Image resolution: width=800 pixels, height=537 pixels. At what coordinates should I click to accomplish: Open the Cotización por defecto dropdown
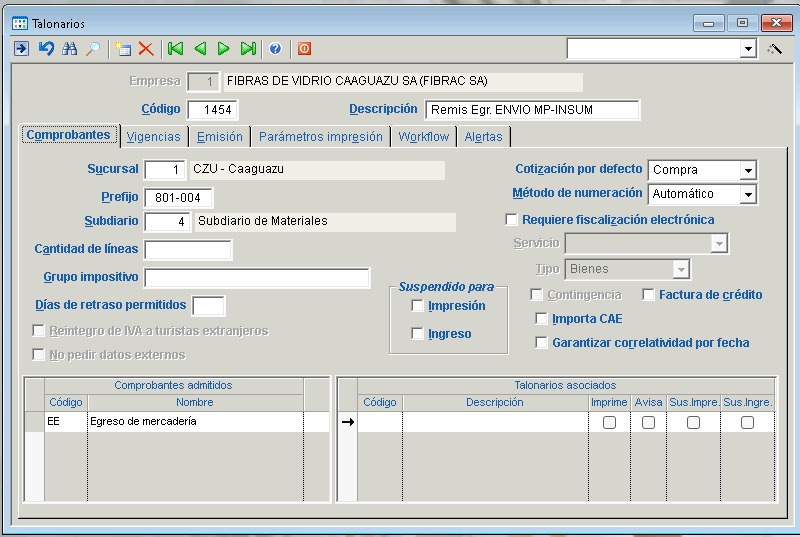pos(747,171)
